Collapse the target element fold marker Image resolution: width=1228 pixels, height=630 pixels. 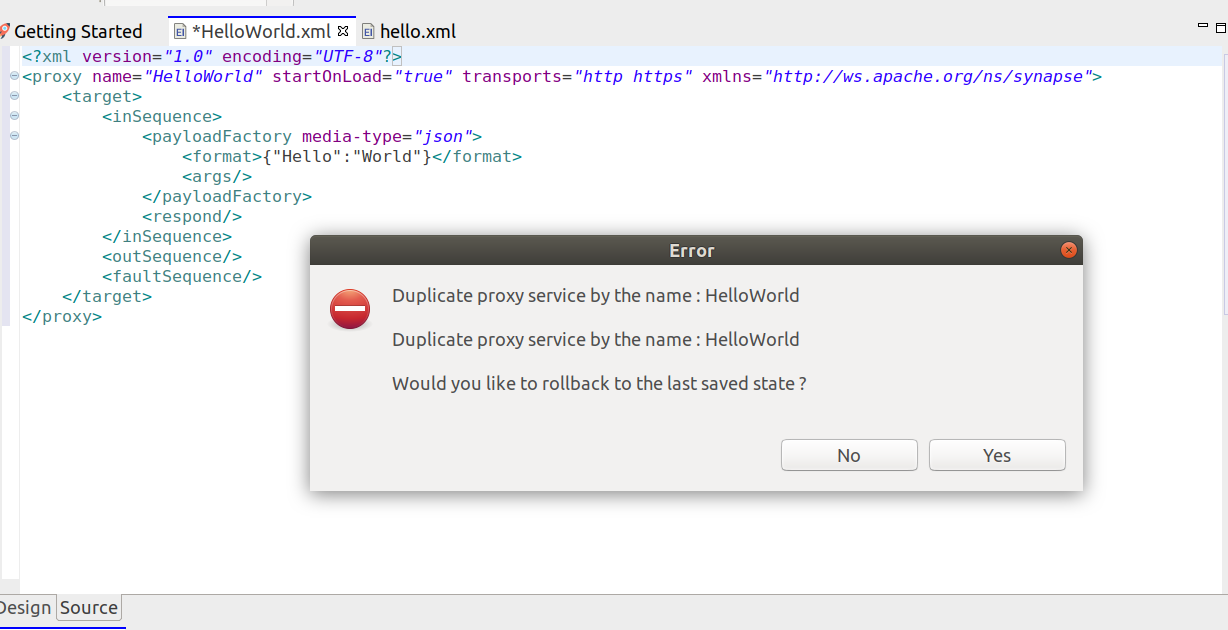coord(13,96)
